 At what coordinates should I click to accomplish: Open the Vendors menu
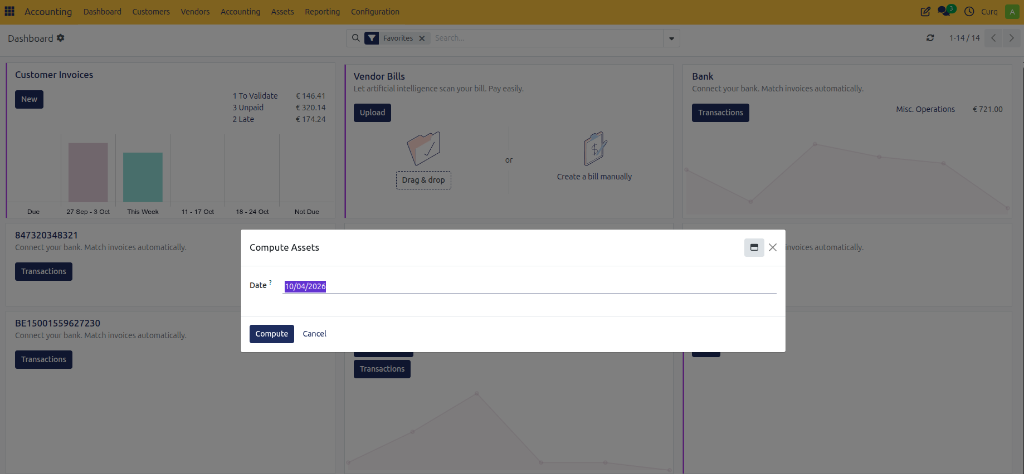pos(195,12)
